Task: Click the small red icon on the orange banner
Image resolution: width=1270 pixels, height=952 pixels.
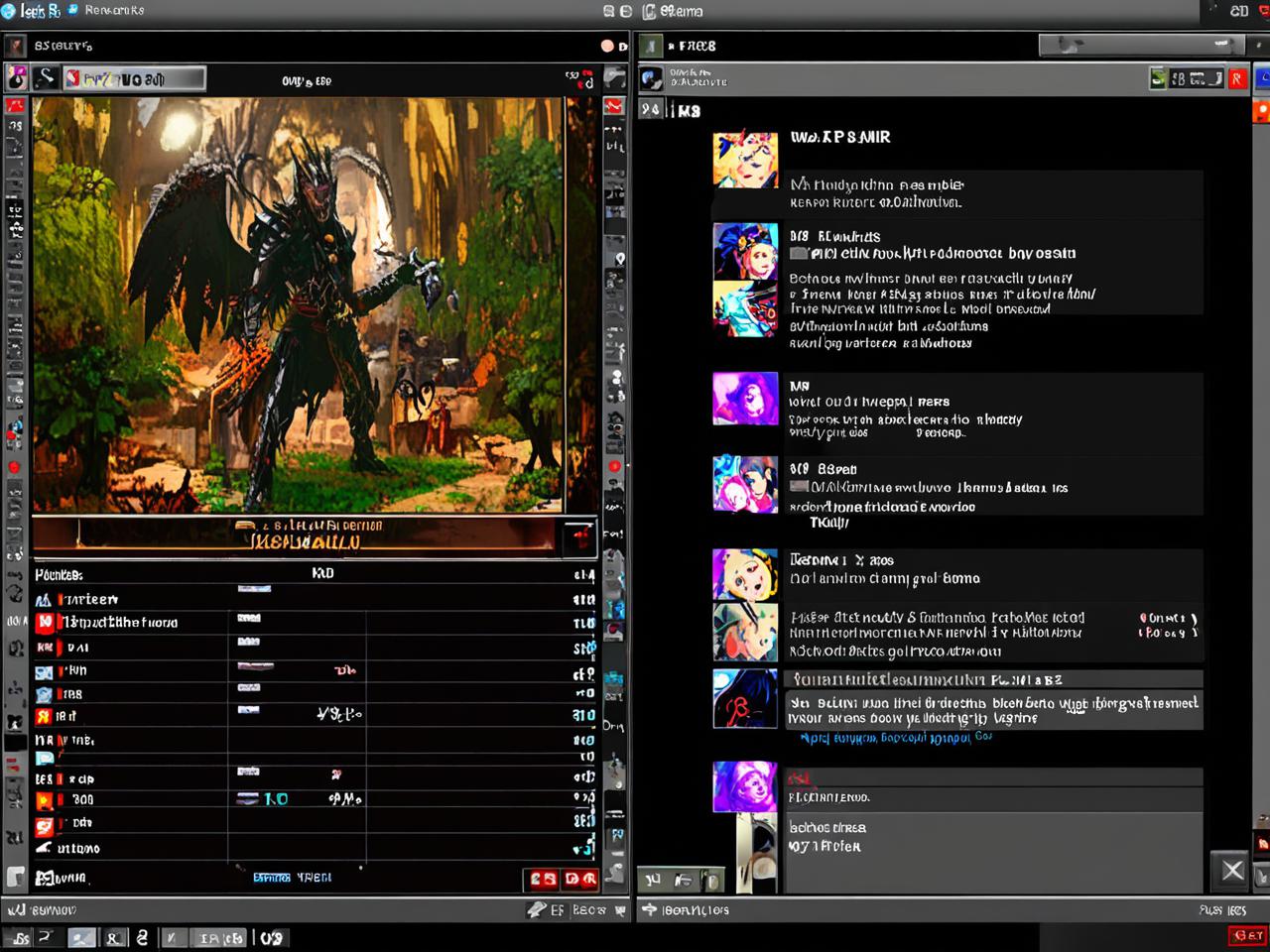Action: 579,535
